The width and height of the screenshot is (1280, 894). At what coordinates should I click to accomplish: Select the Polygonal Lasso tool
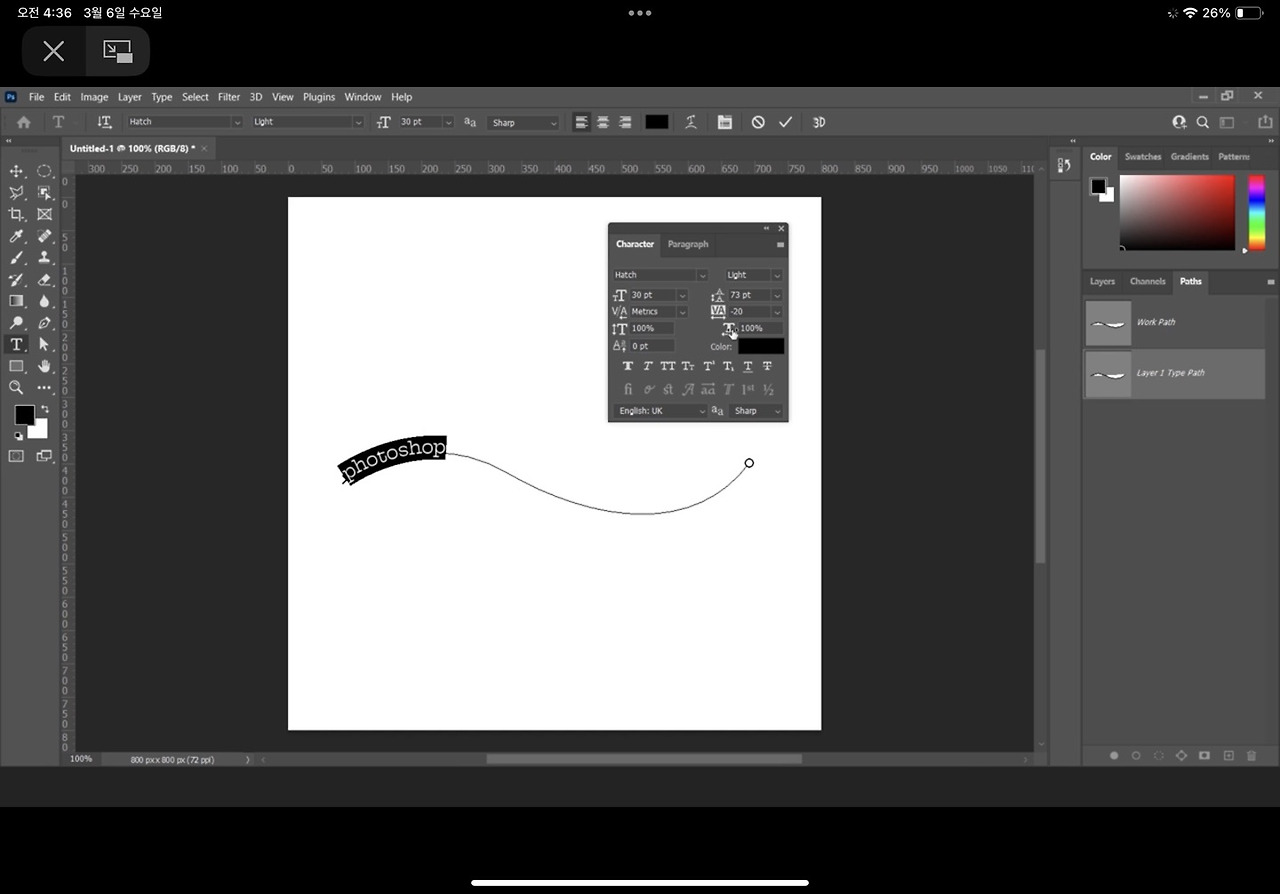16,193
